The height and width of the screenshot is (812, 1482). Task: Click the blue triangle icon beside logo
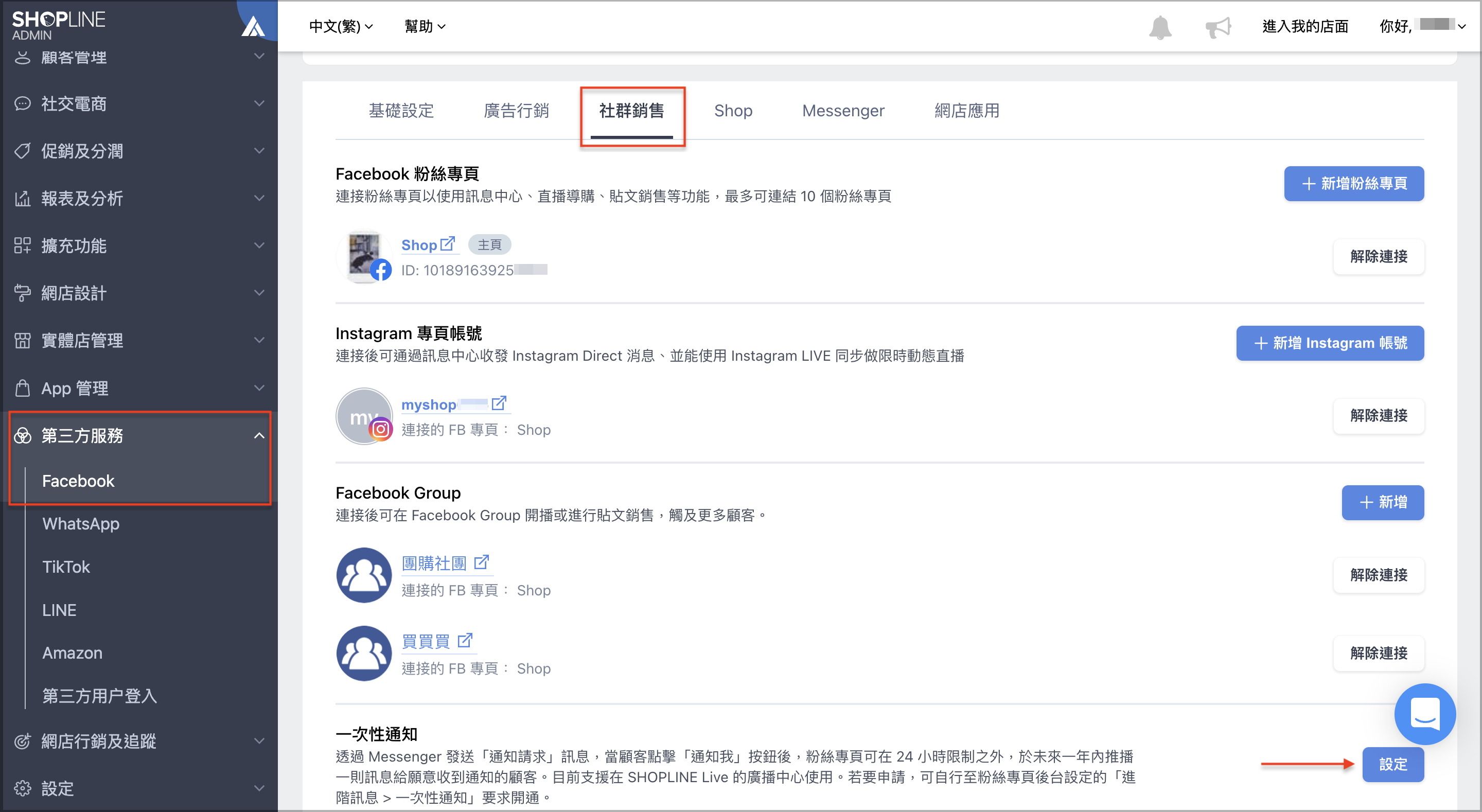click(x=253, y=26)
